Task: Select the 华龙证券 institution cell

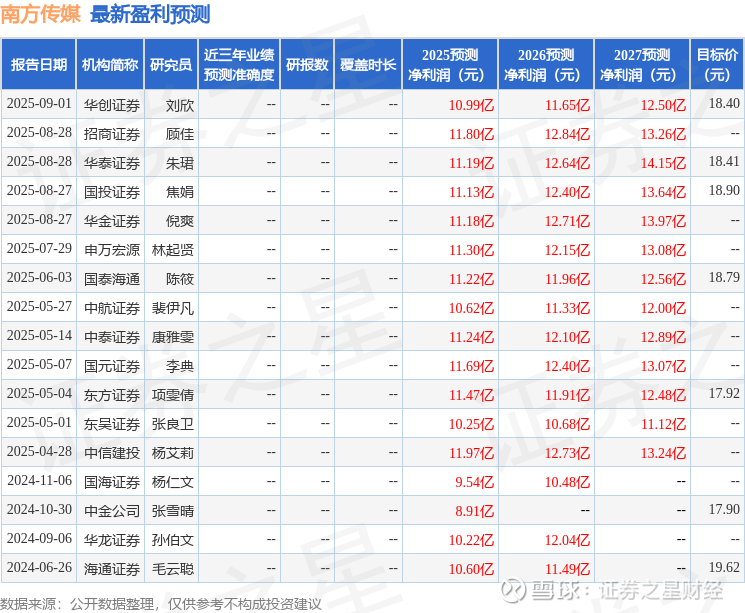Action: (x=112, y=540)
